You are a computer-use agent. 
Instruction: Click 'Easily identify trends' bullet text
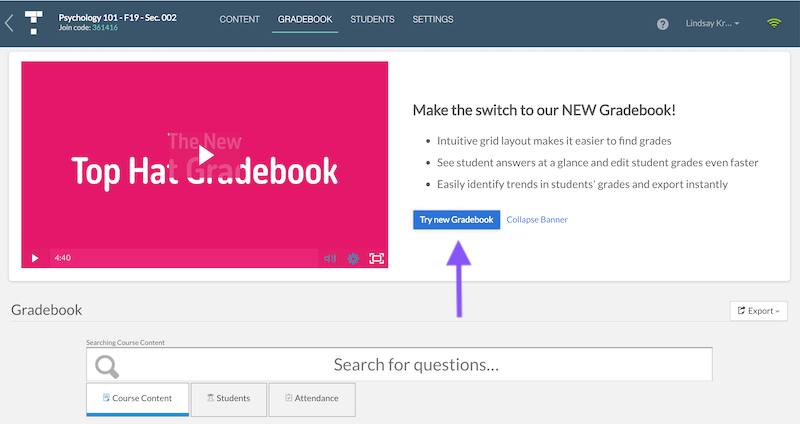point(582,184)
